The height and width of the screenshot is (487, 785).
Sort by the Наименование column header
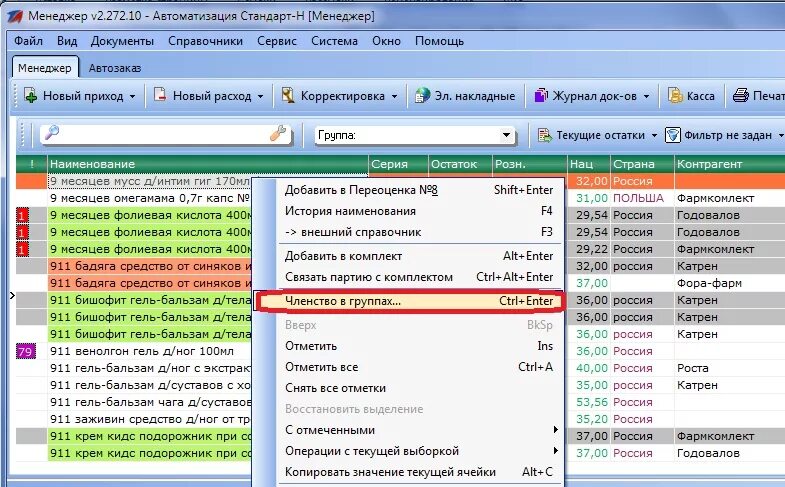(x=208, y=164)
